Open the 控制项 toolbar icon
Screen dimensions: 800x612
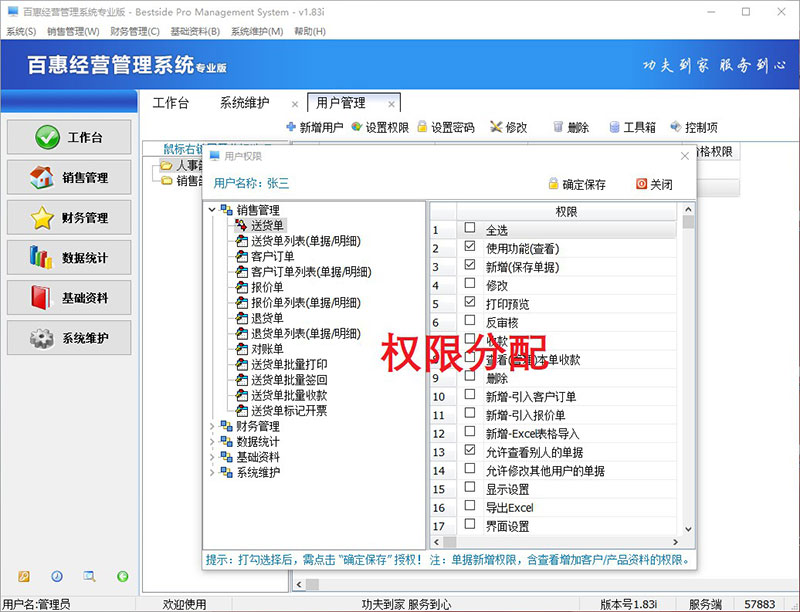pyautogui.click(x=676, y=126)
